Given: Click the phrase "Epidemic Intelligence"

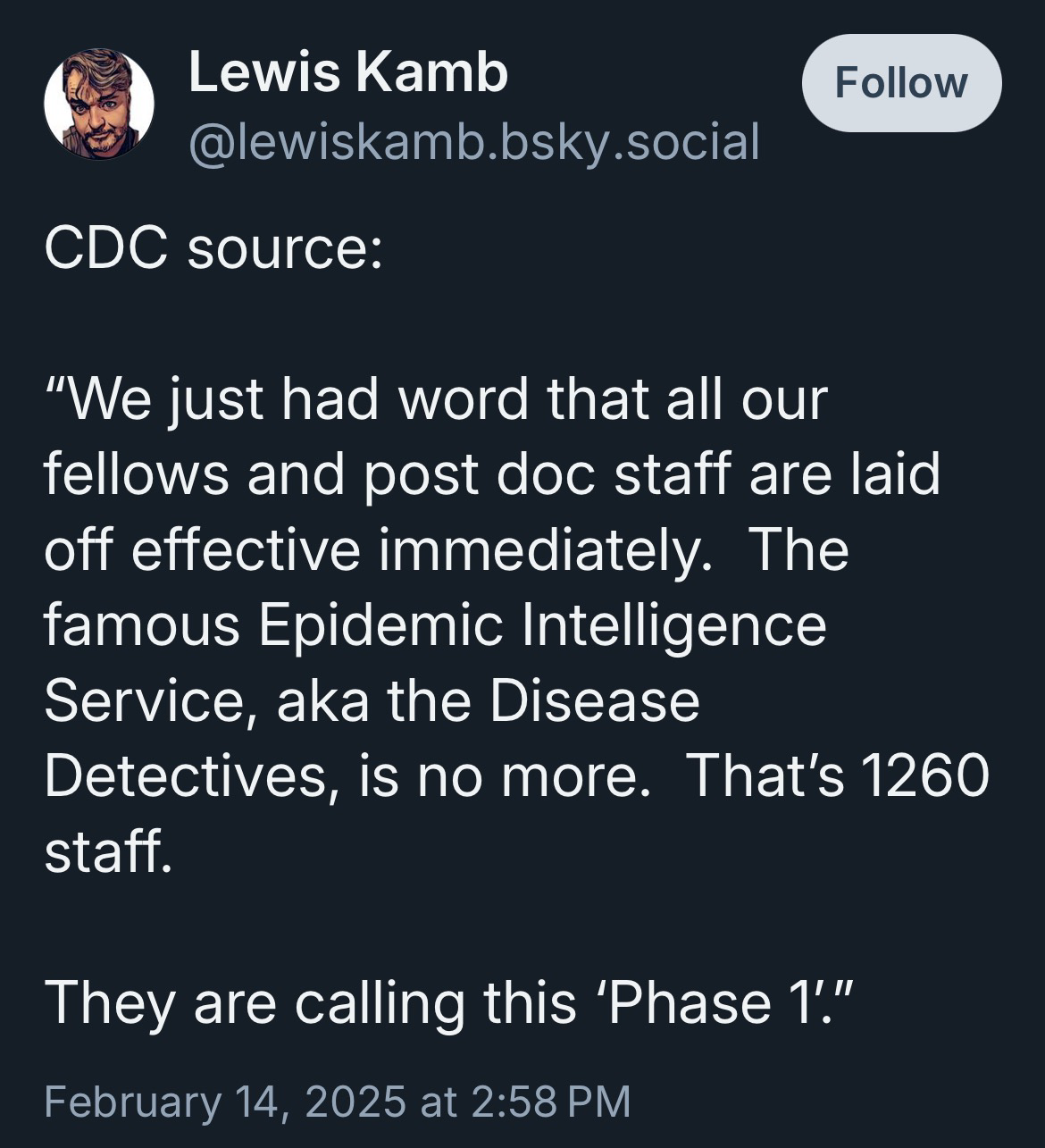Looking at the screenshot, I should [543, 624].
